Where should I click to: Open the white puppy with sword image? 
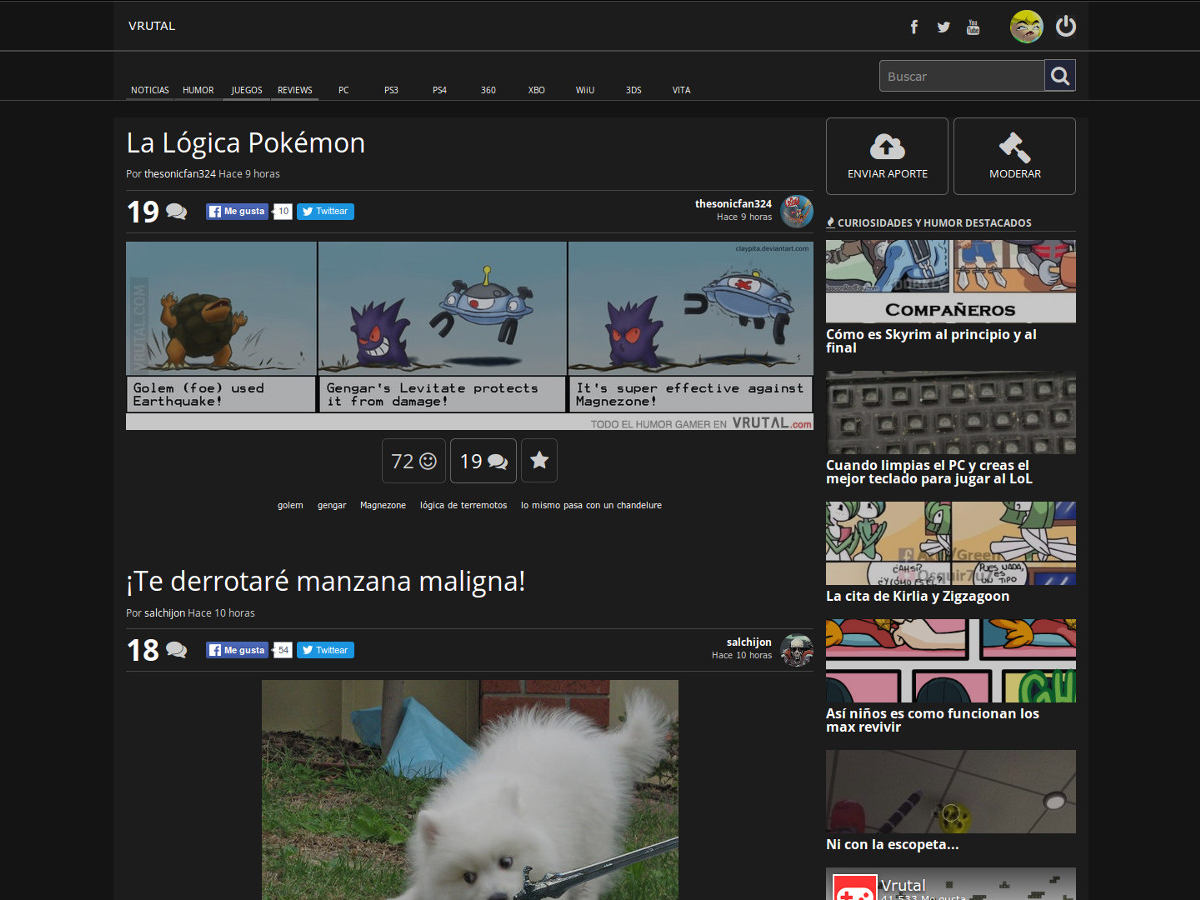tap(470, 790)
